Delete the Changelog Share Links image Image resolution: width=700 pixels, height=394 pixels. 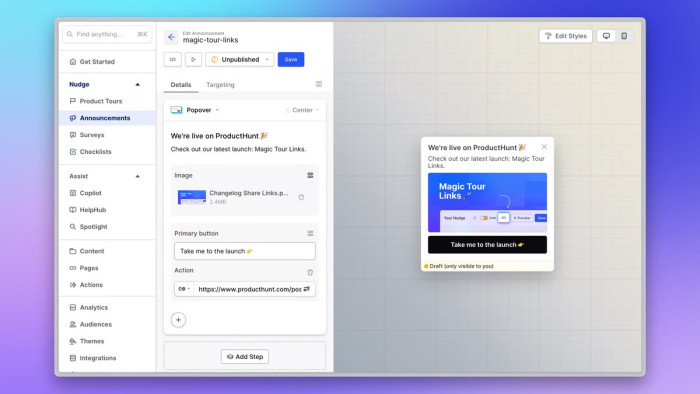[301, 197]
